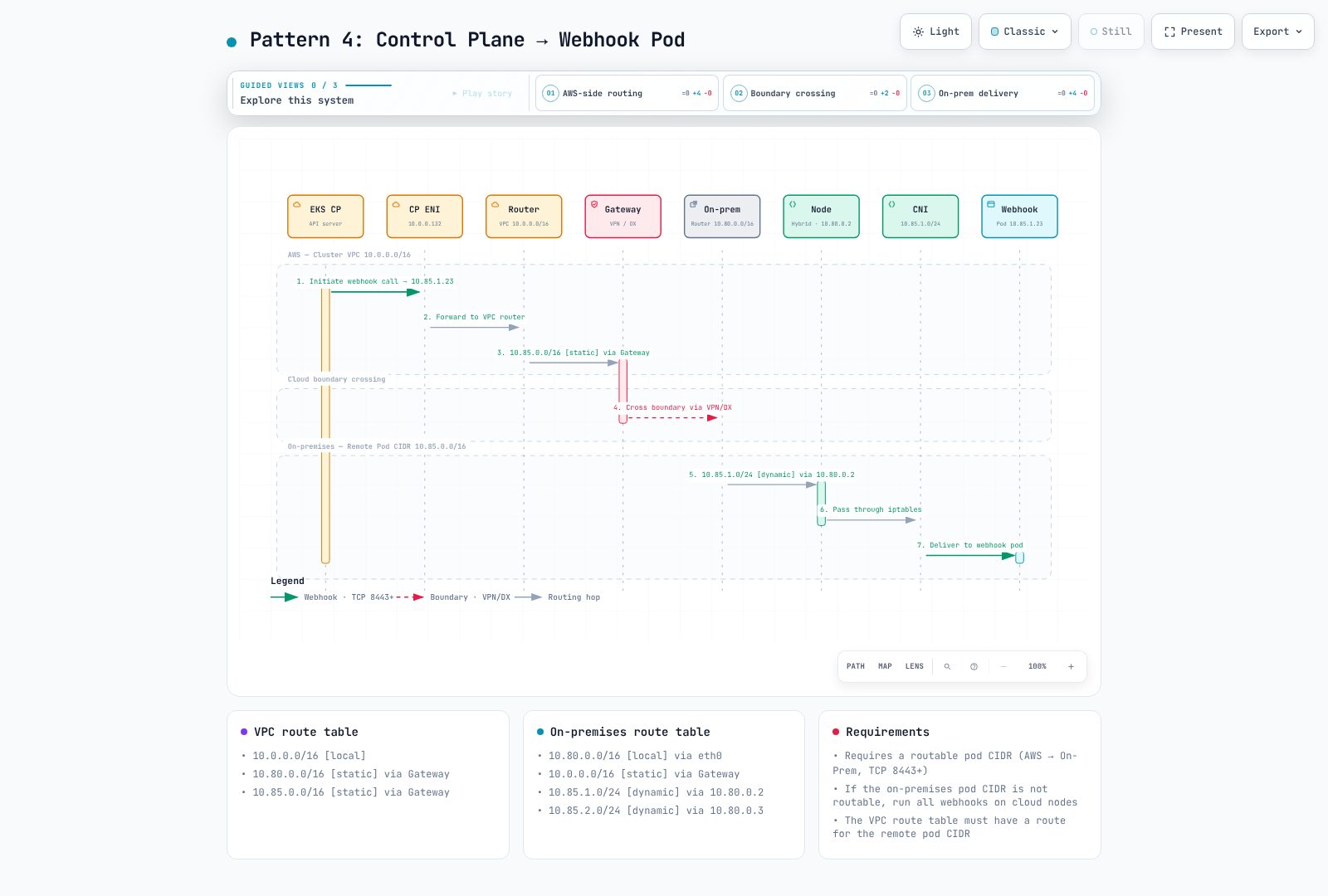Click legend Routing hop entry
Viewport: 1328px width, 896px height.
point(558,597)
